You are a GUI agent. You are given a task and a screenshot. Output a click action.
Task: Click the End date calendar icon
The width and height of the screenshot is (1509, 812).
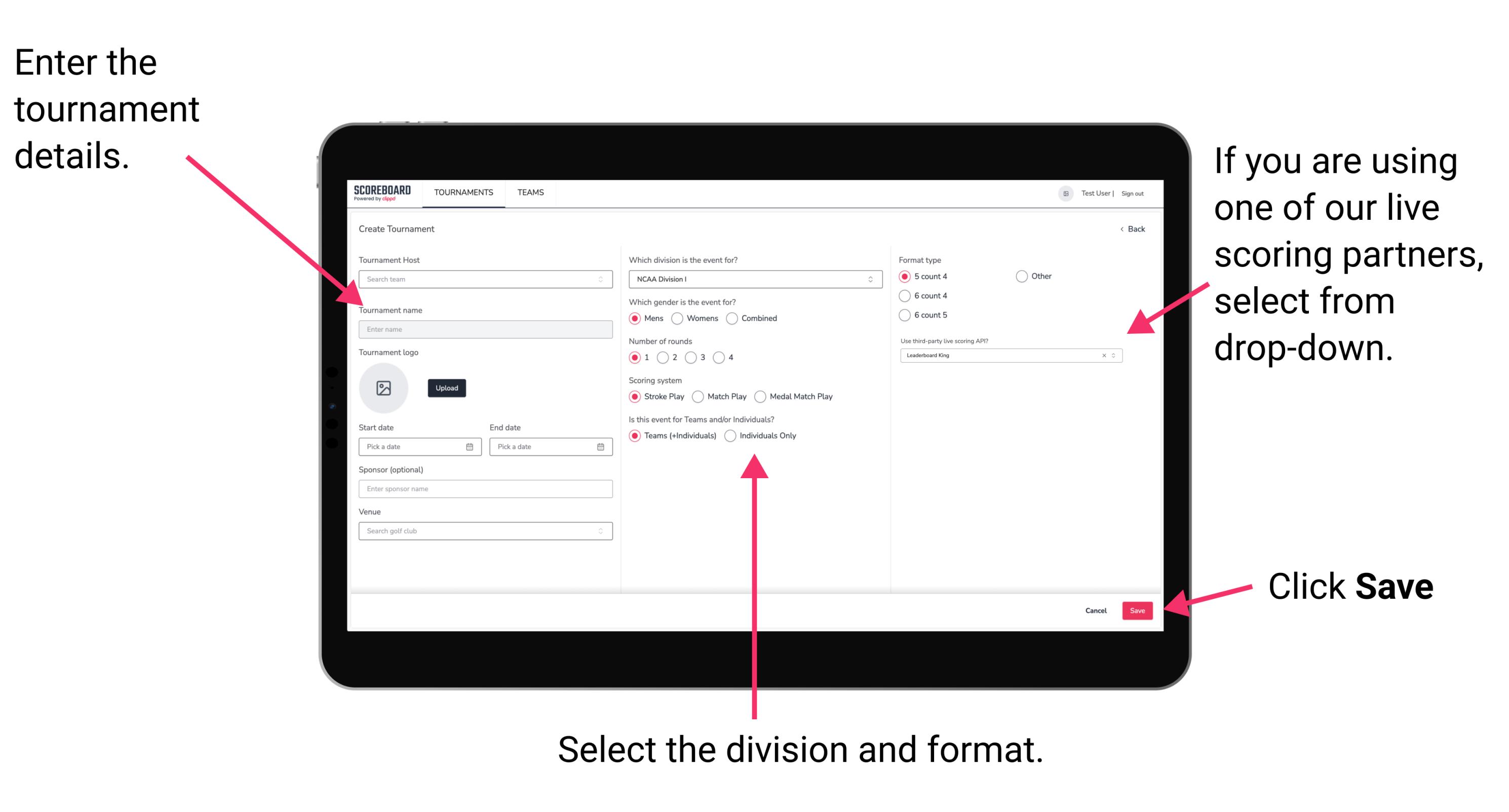[x=600, y=448]
